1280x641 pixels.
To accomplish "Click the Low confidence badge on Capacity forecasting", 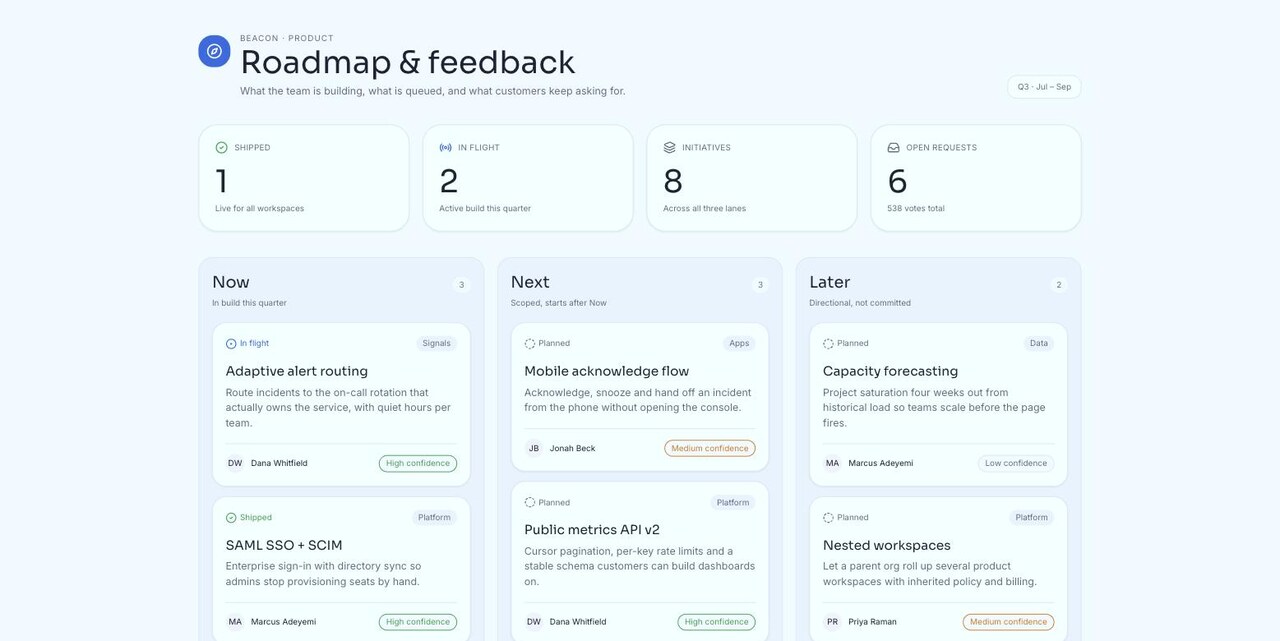I will tap(1016, 463).
